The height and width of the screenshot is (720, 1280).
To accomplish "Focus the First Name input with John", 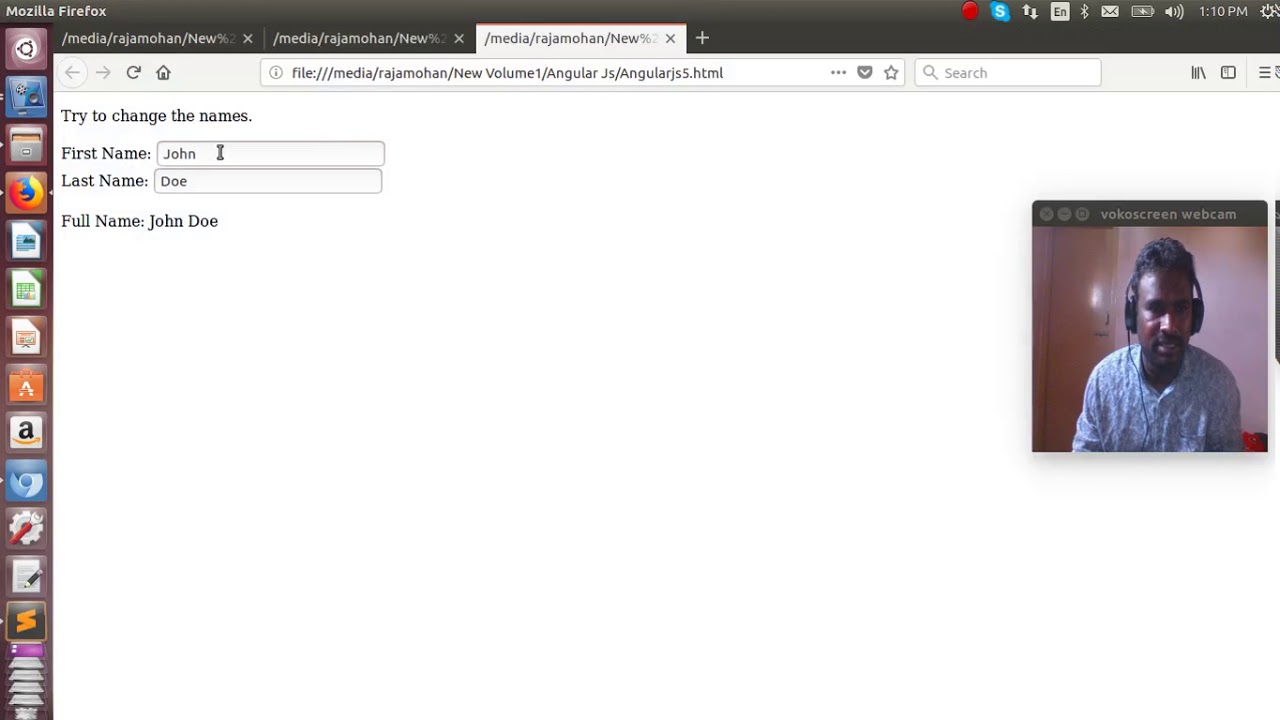I will click(x=270, y=153).
